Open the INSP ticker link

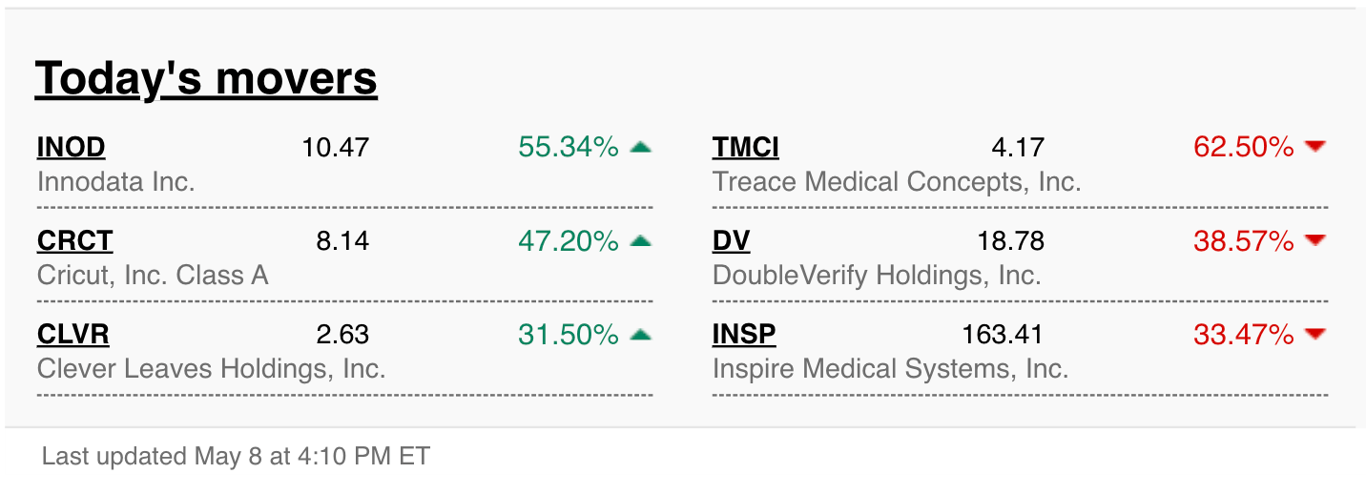pyautogui.click(x=744, y=334)
